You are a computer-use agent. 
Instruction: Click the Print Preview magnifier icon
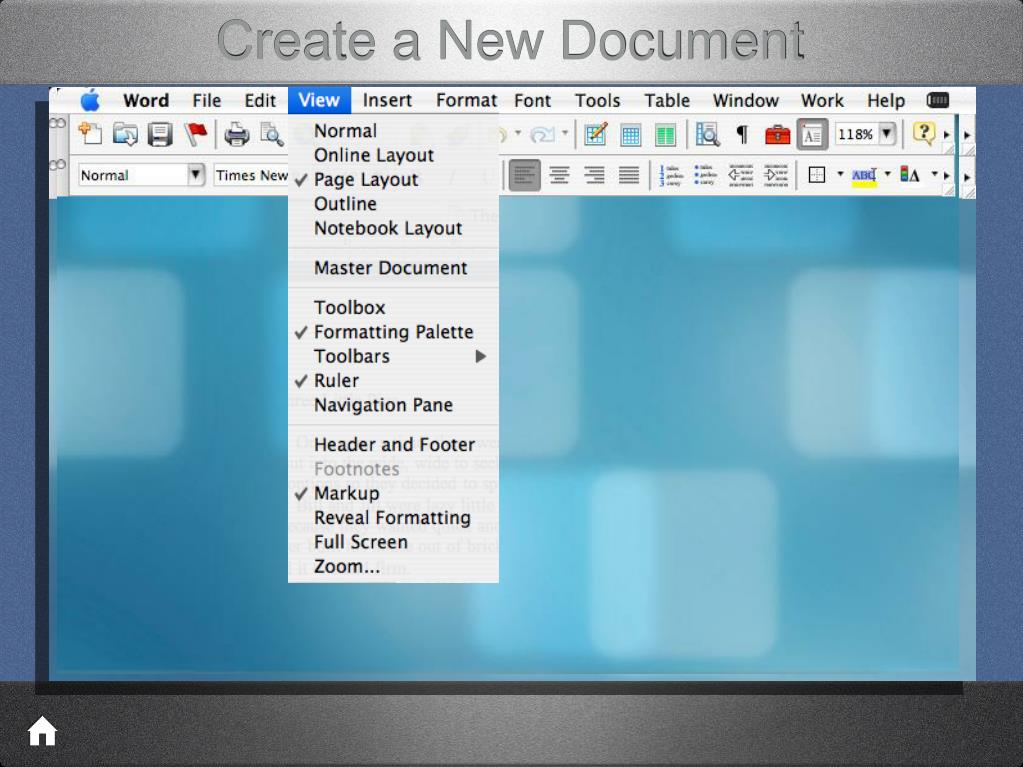[x=271, y=134]
